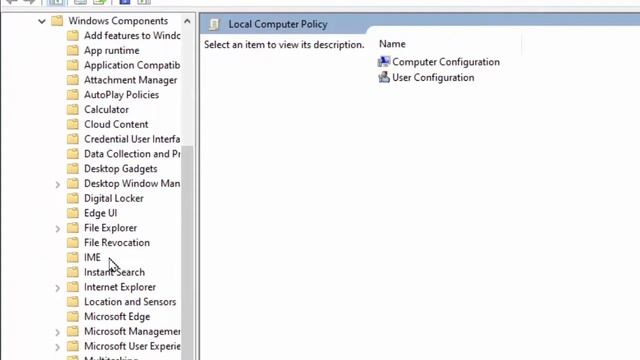The image size is (640, 360).
Task: Select the AutoPlay Policies tree item
Action: coord(121,95)
